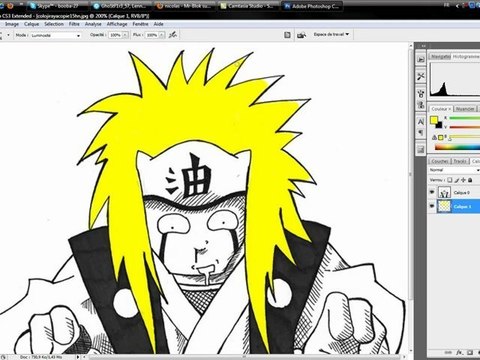Open the Affichage menu
The width and height of the screenshot is (480, 360).
point(117,24)
